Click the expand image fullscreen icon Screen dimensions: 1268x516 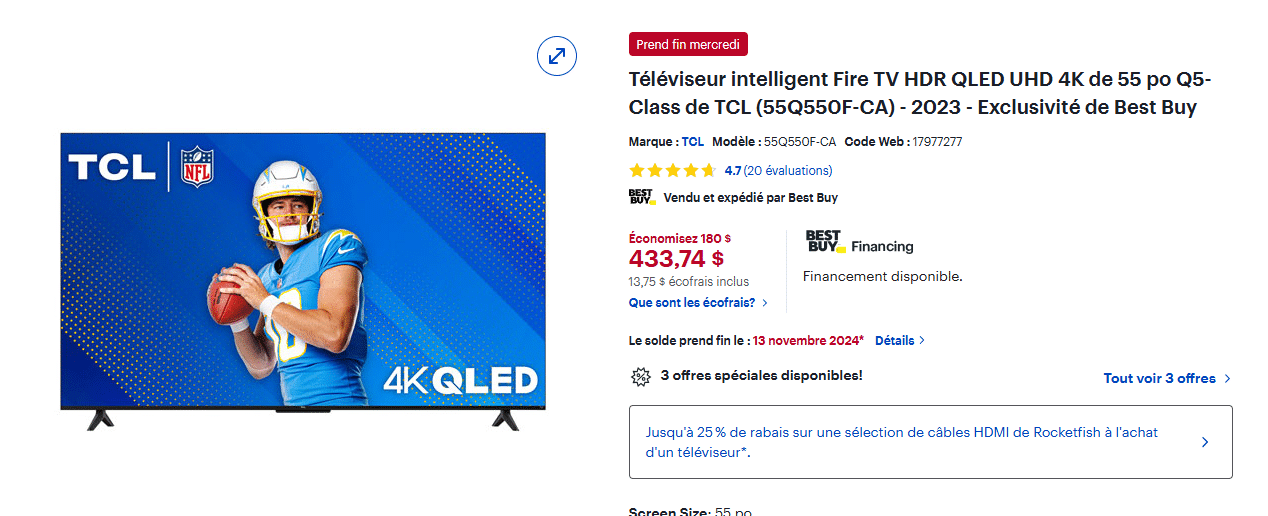557,55
